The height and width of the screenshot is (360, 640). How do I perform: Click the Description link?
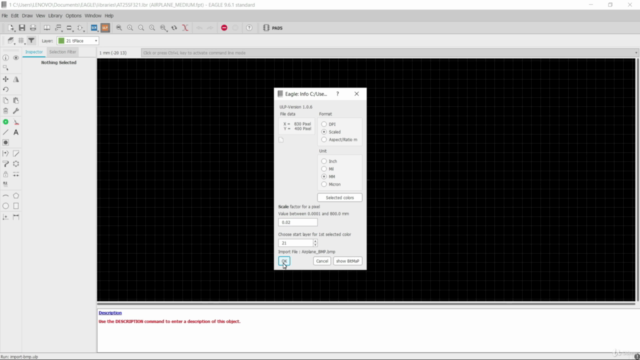pyautogui.click(x=110, y=313)
